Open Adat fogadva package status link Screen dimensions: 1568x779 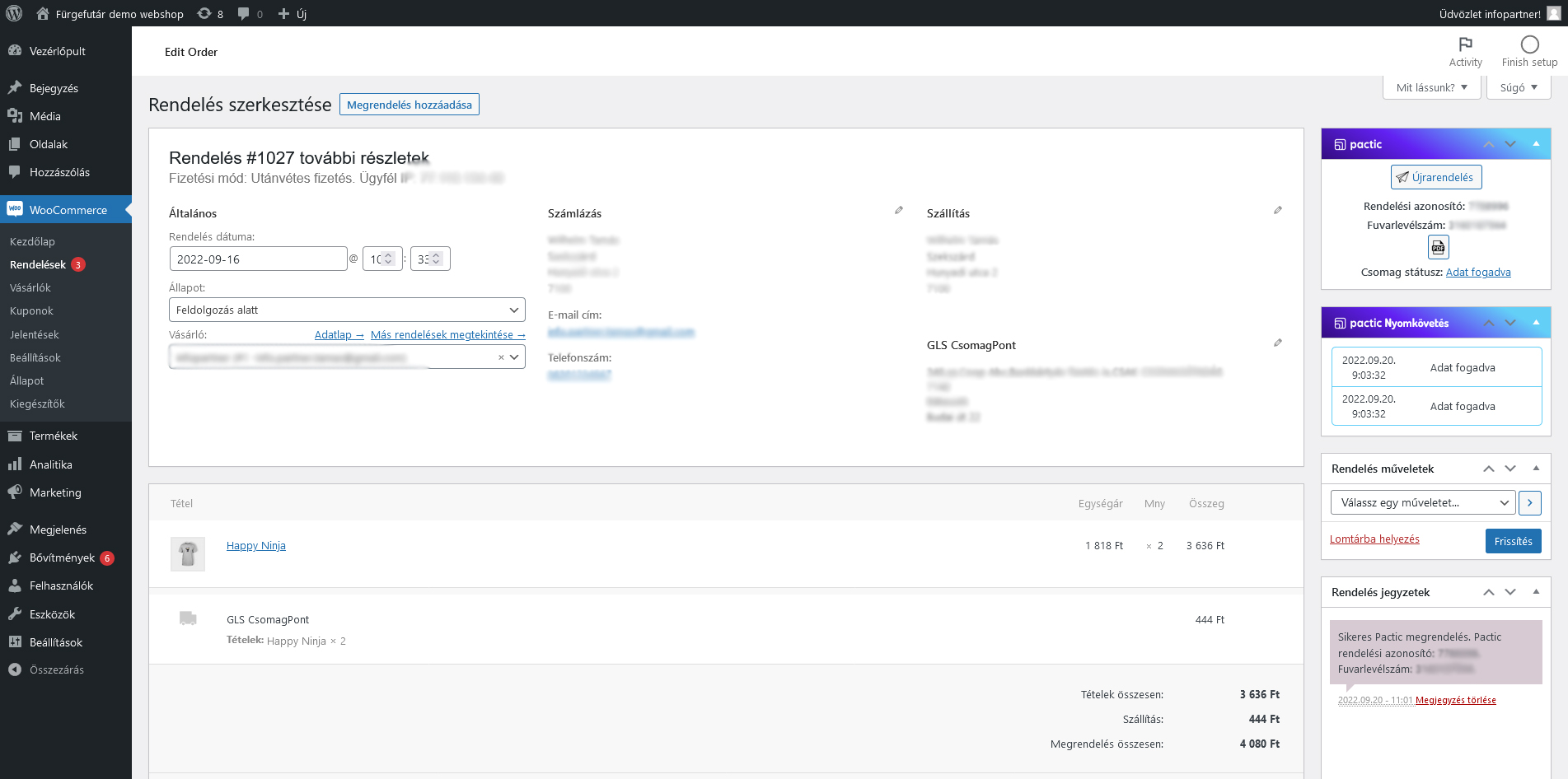[x=1478, y=272]
